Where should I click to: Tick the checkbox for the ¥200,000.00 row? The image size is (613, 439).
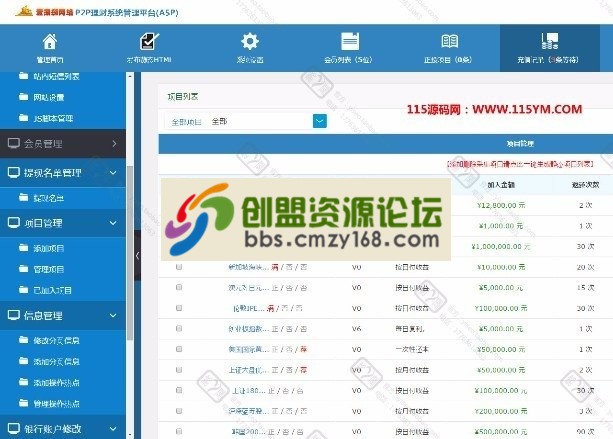click(179, 411)
